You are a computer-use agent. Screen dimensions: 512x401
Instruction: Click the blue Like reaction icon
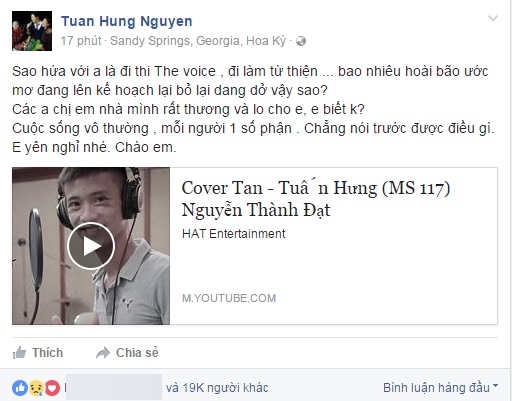(20, 388)
